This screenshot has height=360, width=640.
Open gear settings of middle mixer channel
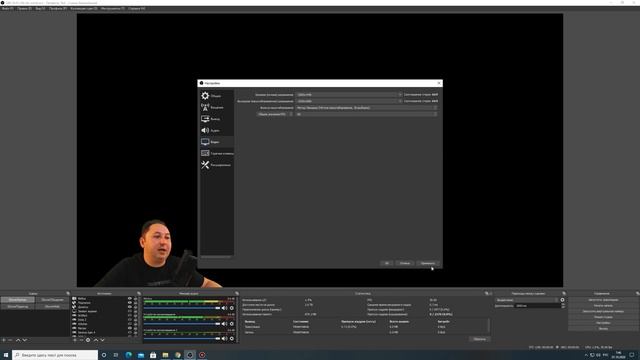231,323
